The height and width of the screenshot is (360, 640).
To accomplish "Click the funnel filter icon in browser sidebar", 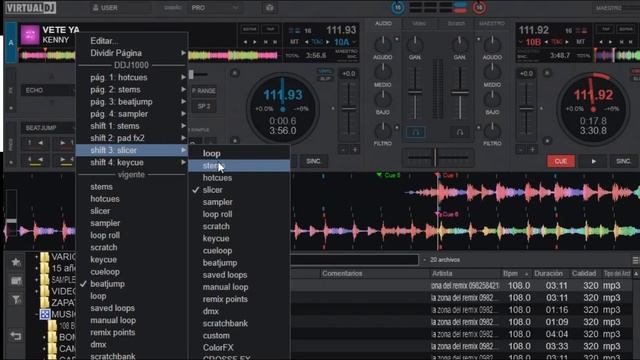I will coord(16,300).
